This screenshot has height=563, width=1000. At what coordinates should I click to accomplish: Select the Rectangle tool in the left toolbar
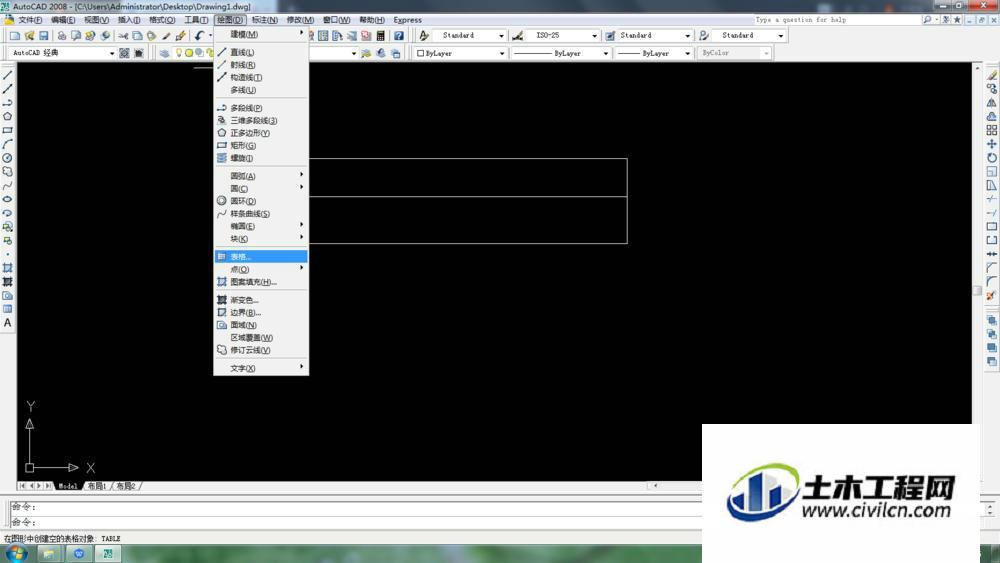(8, 130)
